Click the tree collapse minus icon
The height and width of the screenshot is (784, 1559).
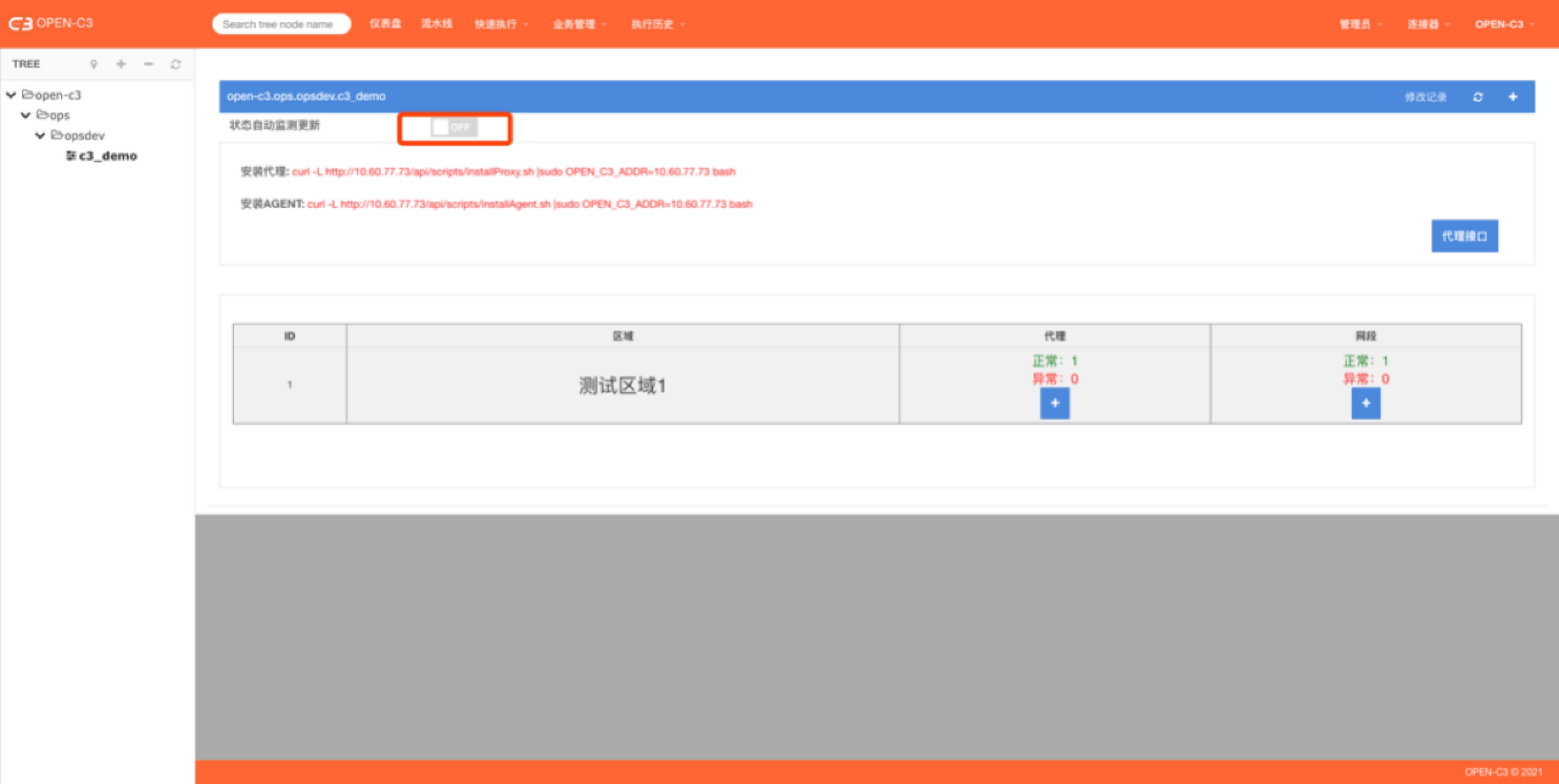[149, 64]
